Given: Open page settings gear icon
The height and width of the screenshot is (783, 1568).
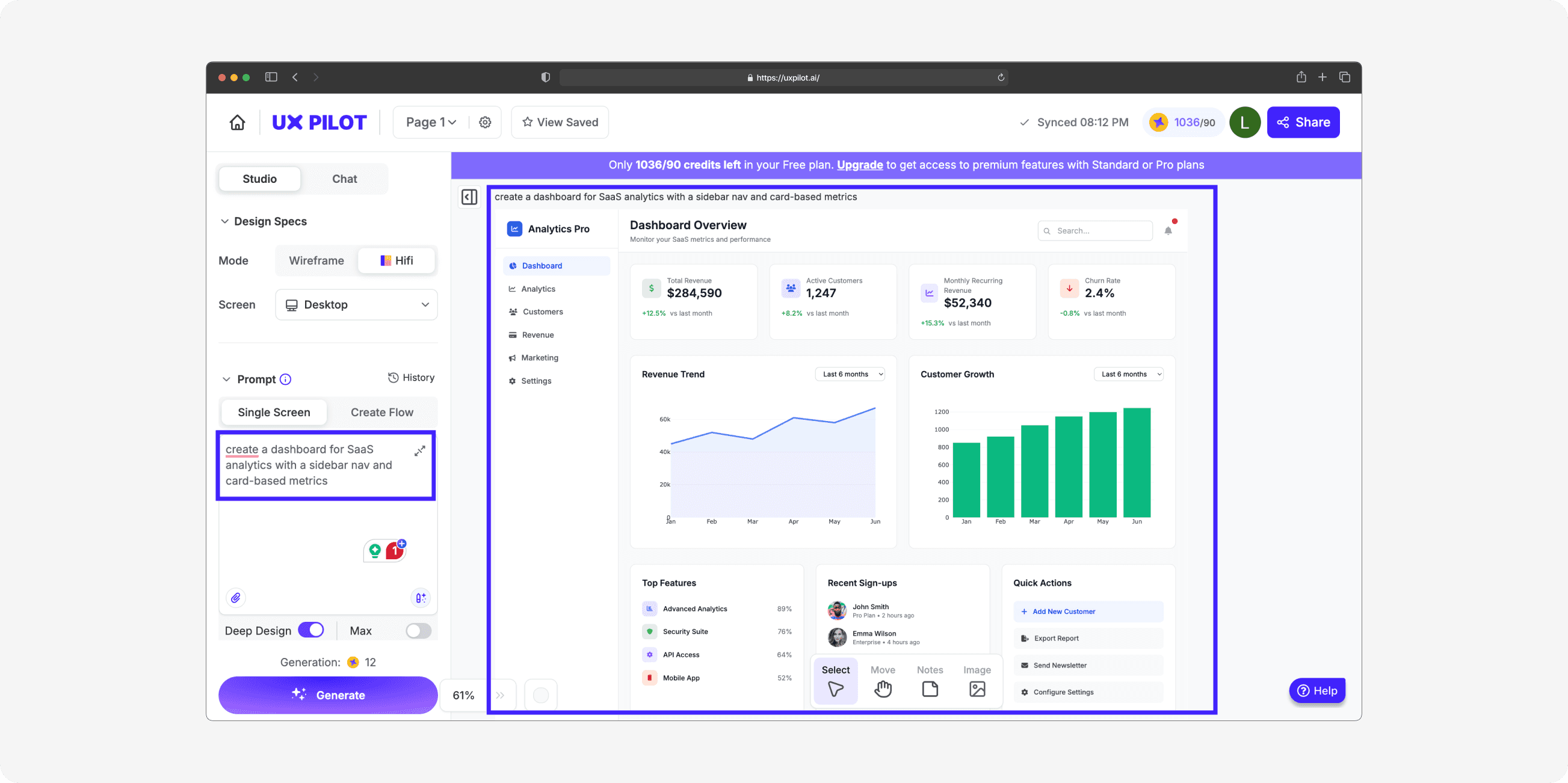Looking at the screenshot, I should [x=485, y=122].
